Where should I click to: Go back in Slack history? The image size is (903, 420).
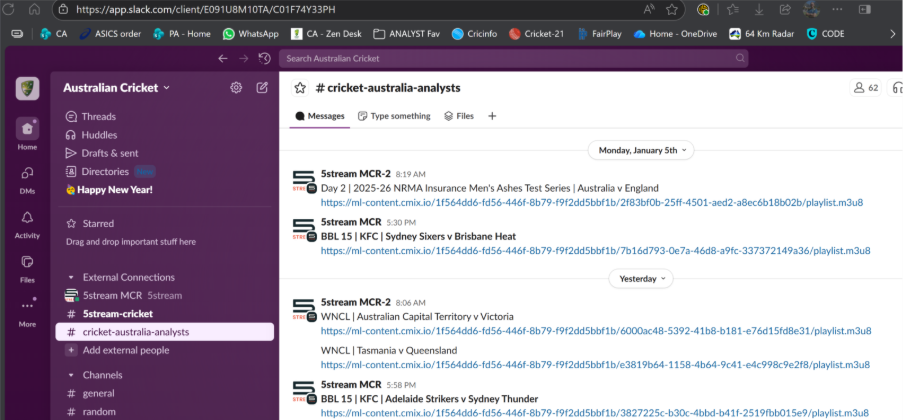[223, 58]
